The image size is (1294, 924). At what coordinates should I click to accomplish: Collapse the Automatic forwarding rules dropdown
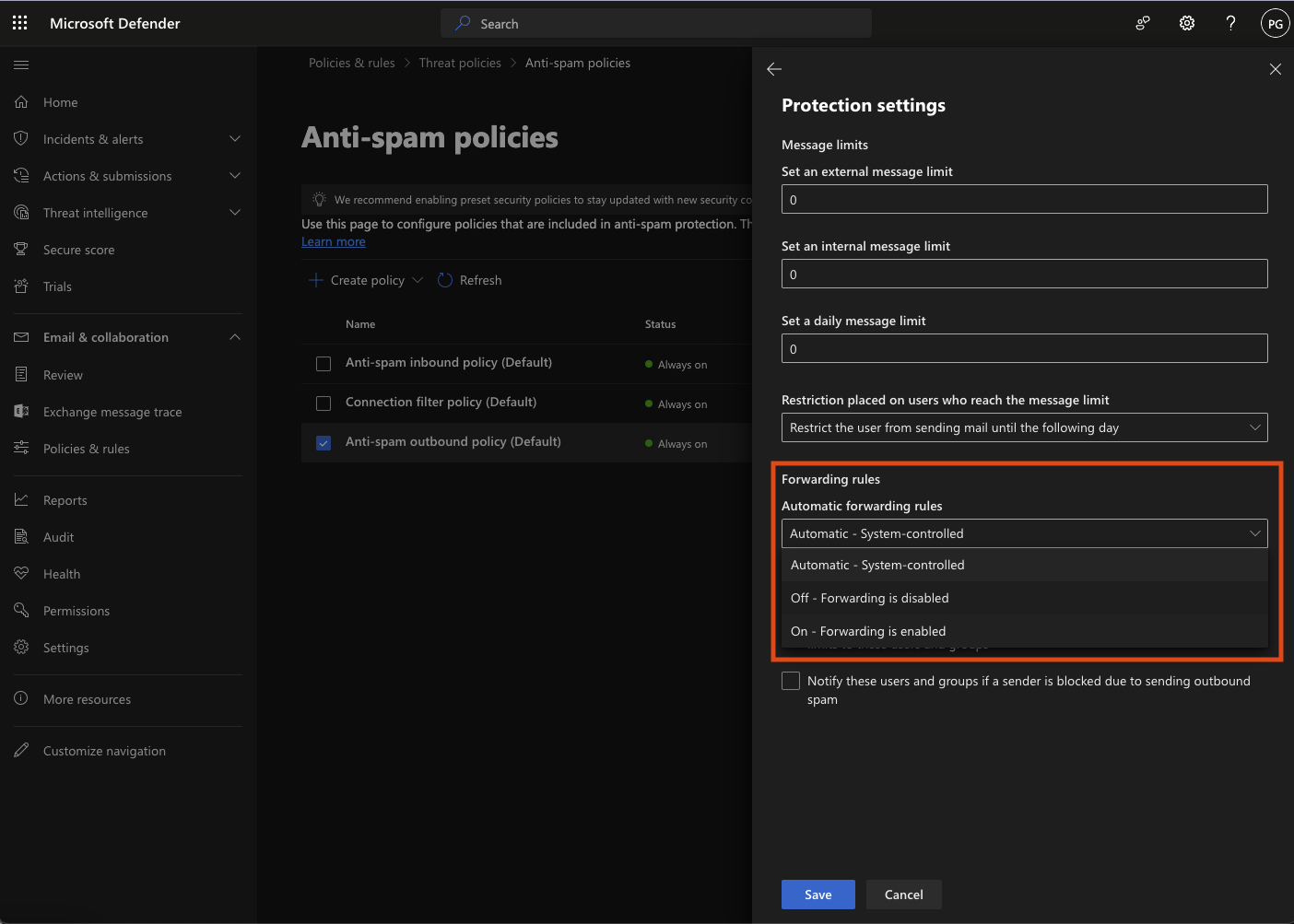(x=1024, y=533)
